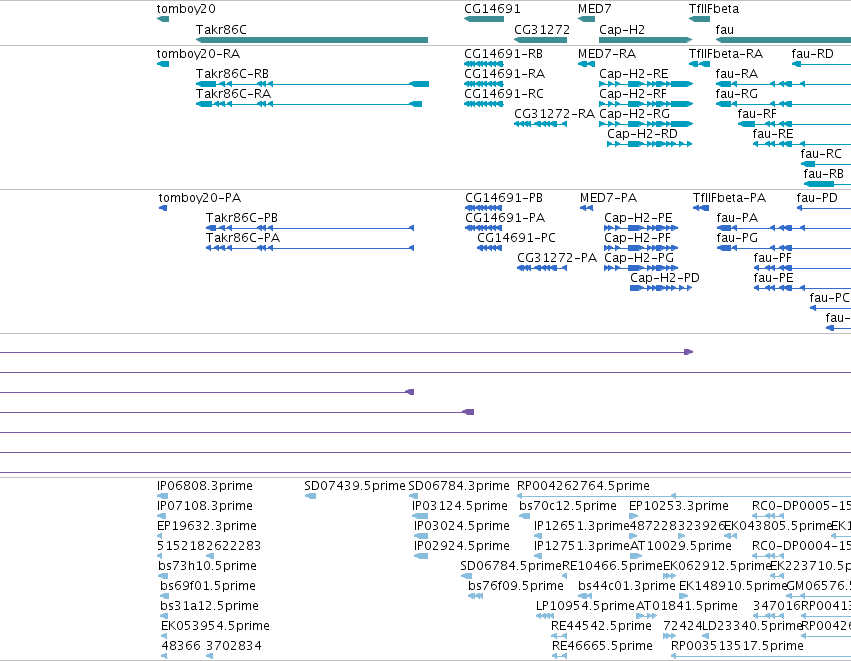
Task: Select protein label fau-PG
Action: tap(737, 238)
